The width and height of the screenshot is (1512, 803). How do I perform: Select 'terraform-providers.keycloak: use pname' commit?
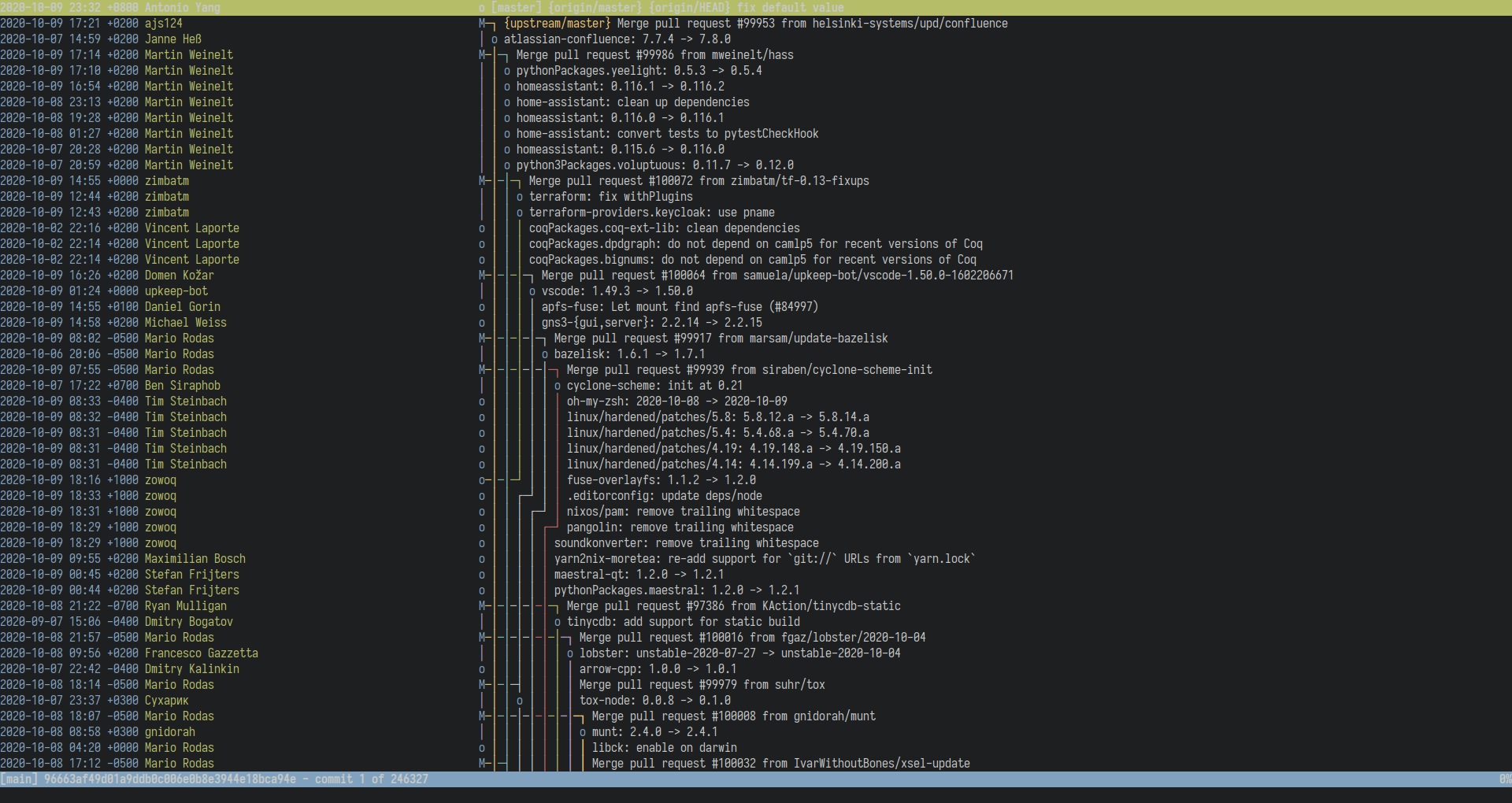click(756, 213)
